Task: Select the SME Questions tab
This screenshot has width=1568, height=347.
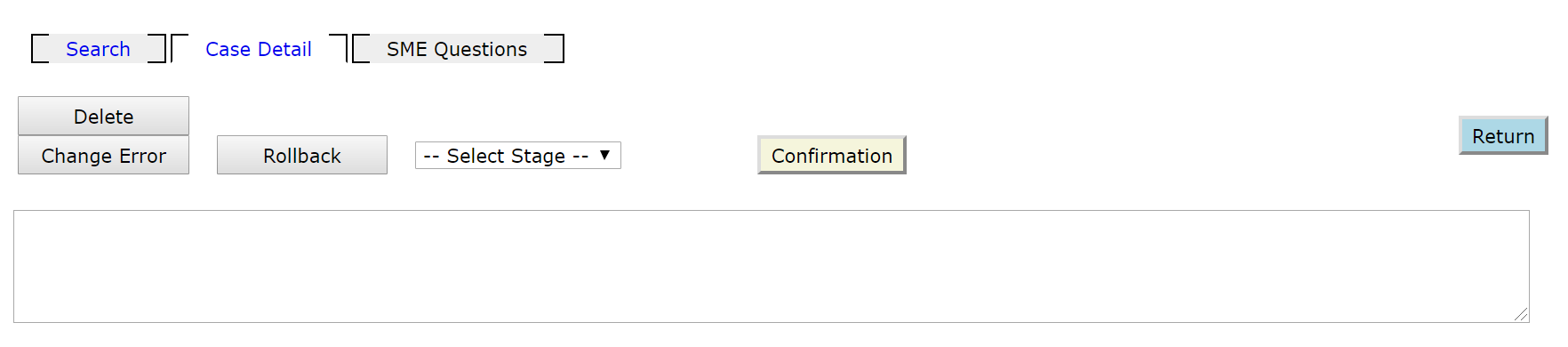Action: pos(457,49)
